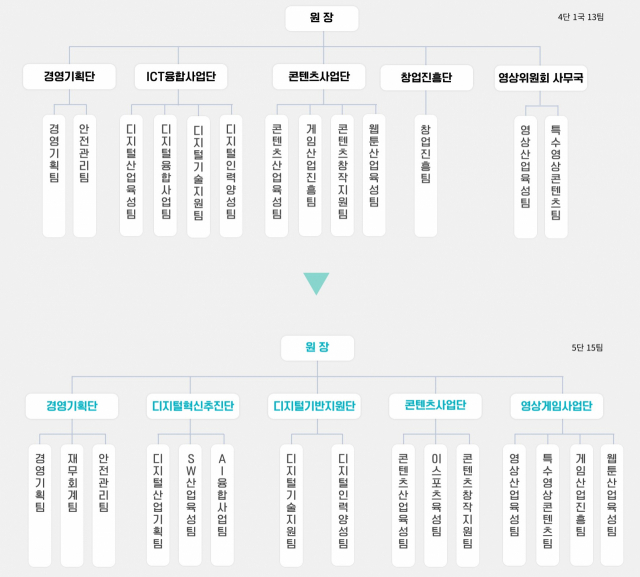This screenshot has width=640, height=577.
Task: Select the ICT융합사업단 box
Action: 181,77
